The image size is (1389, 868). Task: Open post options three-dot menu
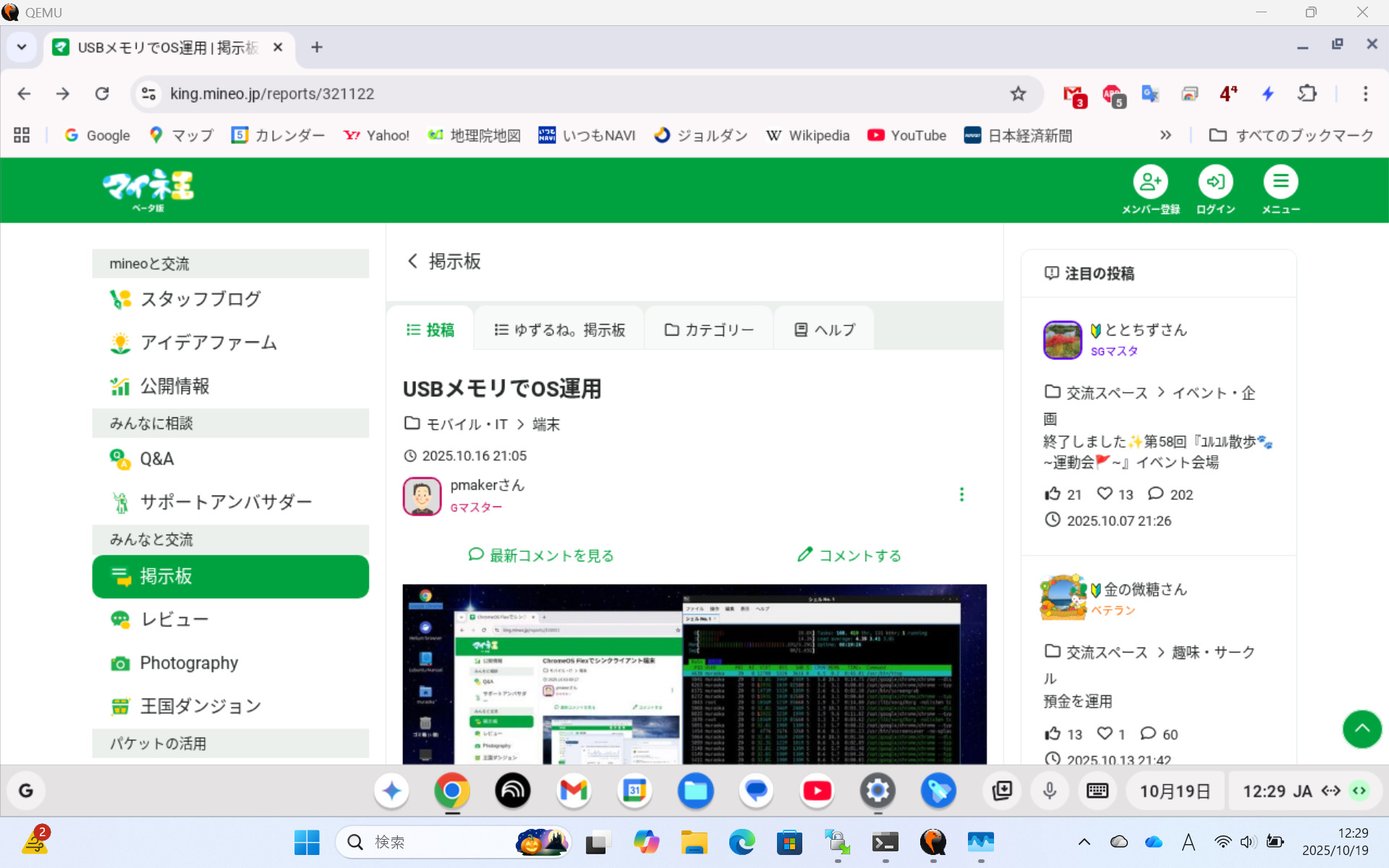point(961,495)
